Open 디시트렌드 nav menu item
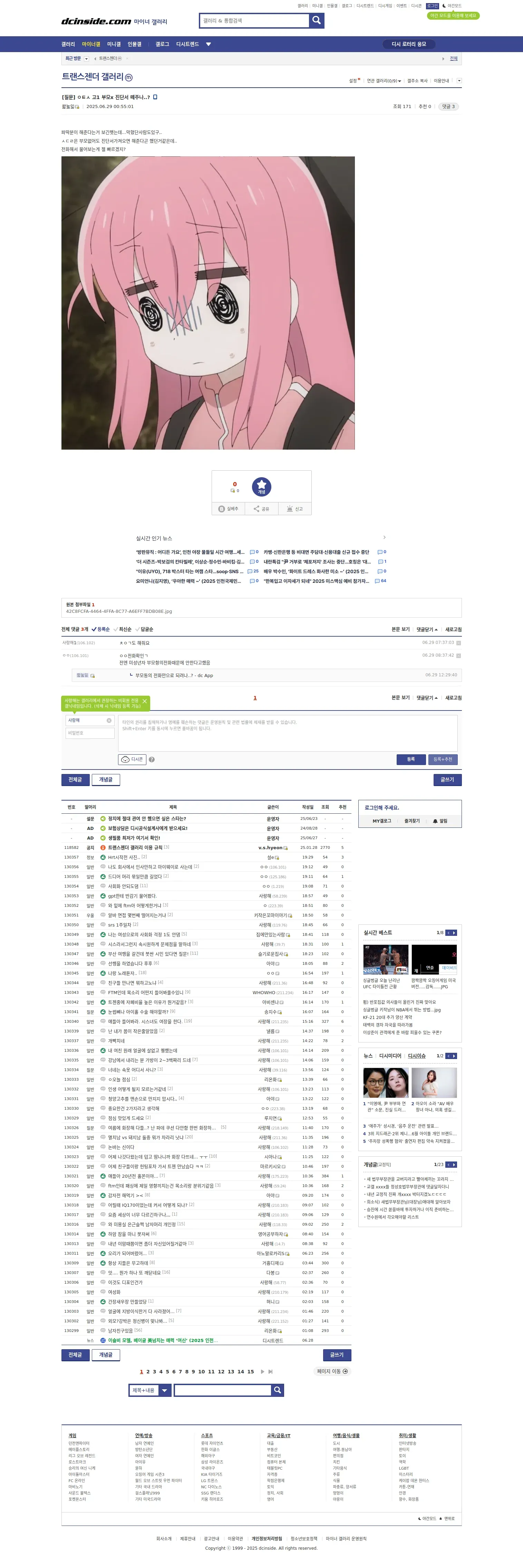This screenshot has height=1568, width=523. point(187,44)
